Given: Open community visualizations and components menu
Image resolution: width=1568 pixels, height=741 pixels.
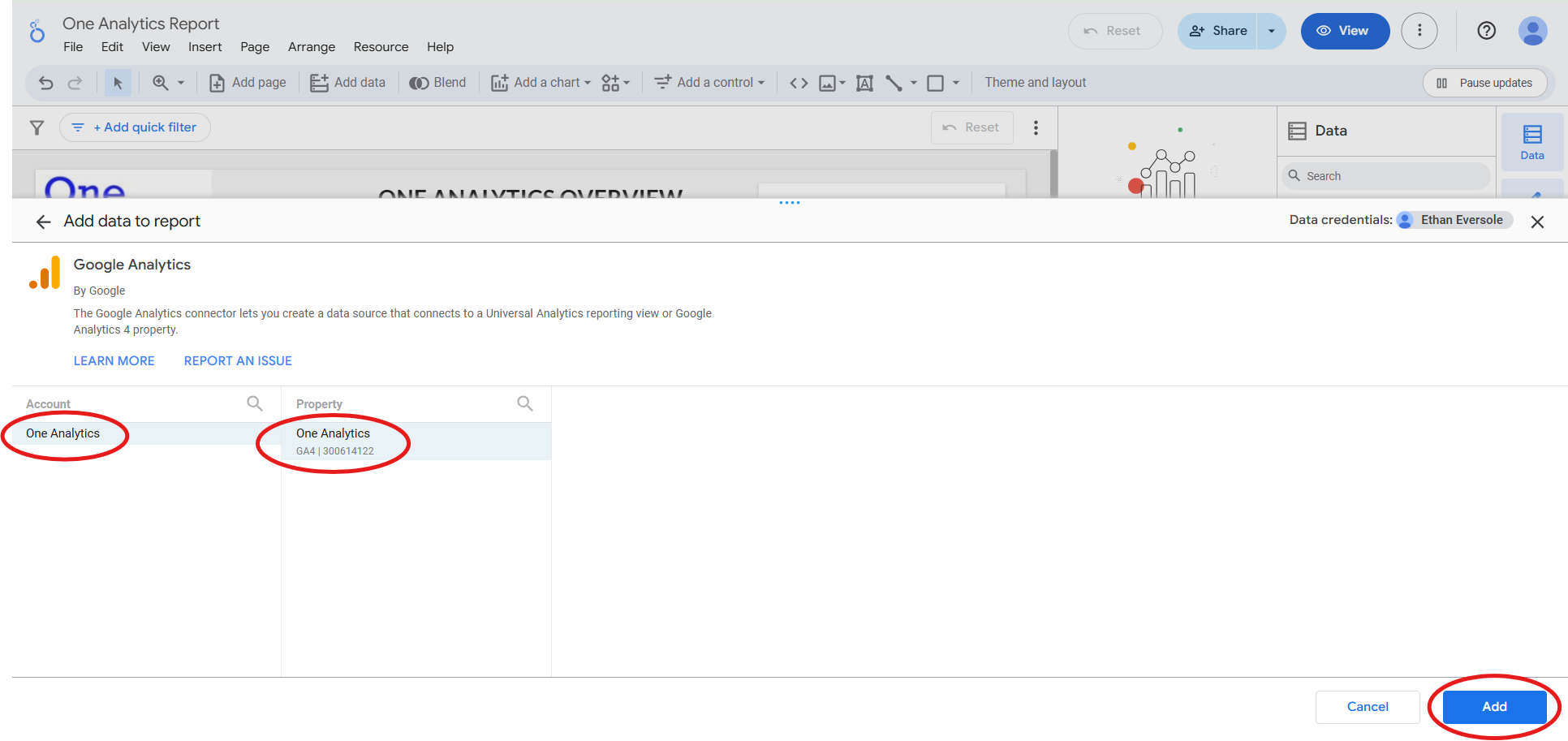Looking at the screenshot, I should [615, 83].
